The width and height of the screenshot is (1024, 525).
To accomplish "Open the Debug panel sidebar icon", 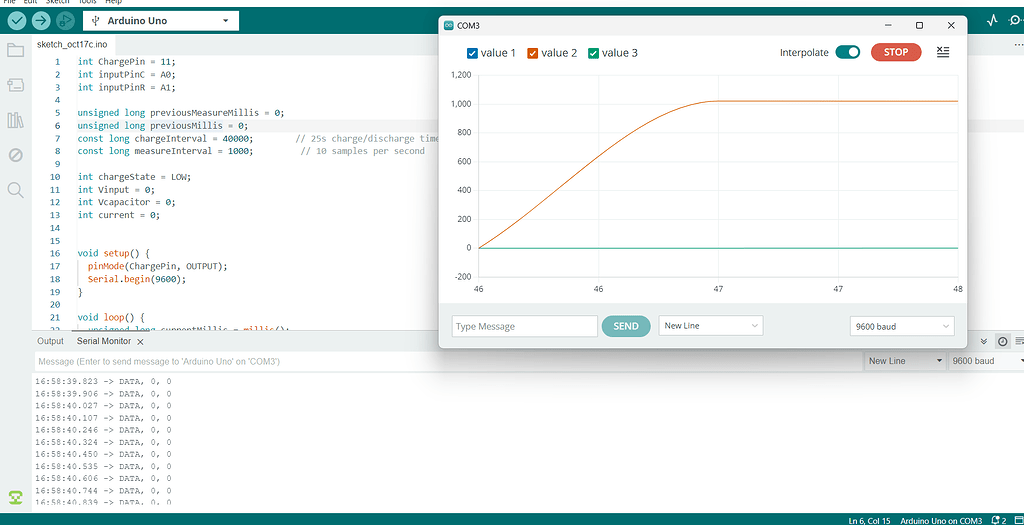I will click(16, 155).
